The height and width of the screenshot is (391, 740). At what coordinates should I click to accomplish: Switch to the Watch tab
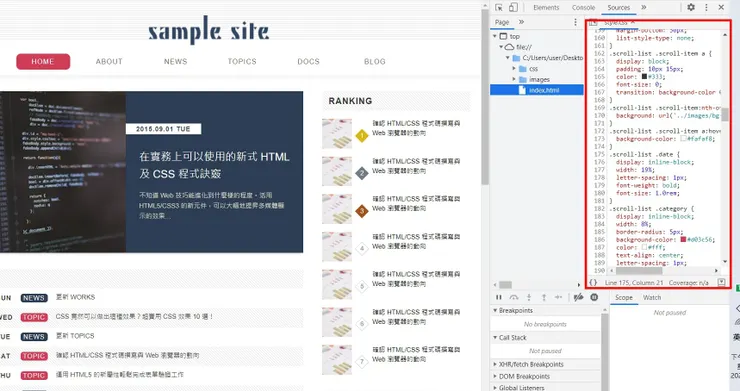[652, 298]
